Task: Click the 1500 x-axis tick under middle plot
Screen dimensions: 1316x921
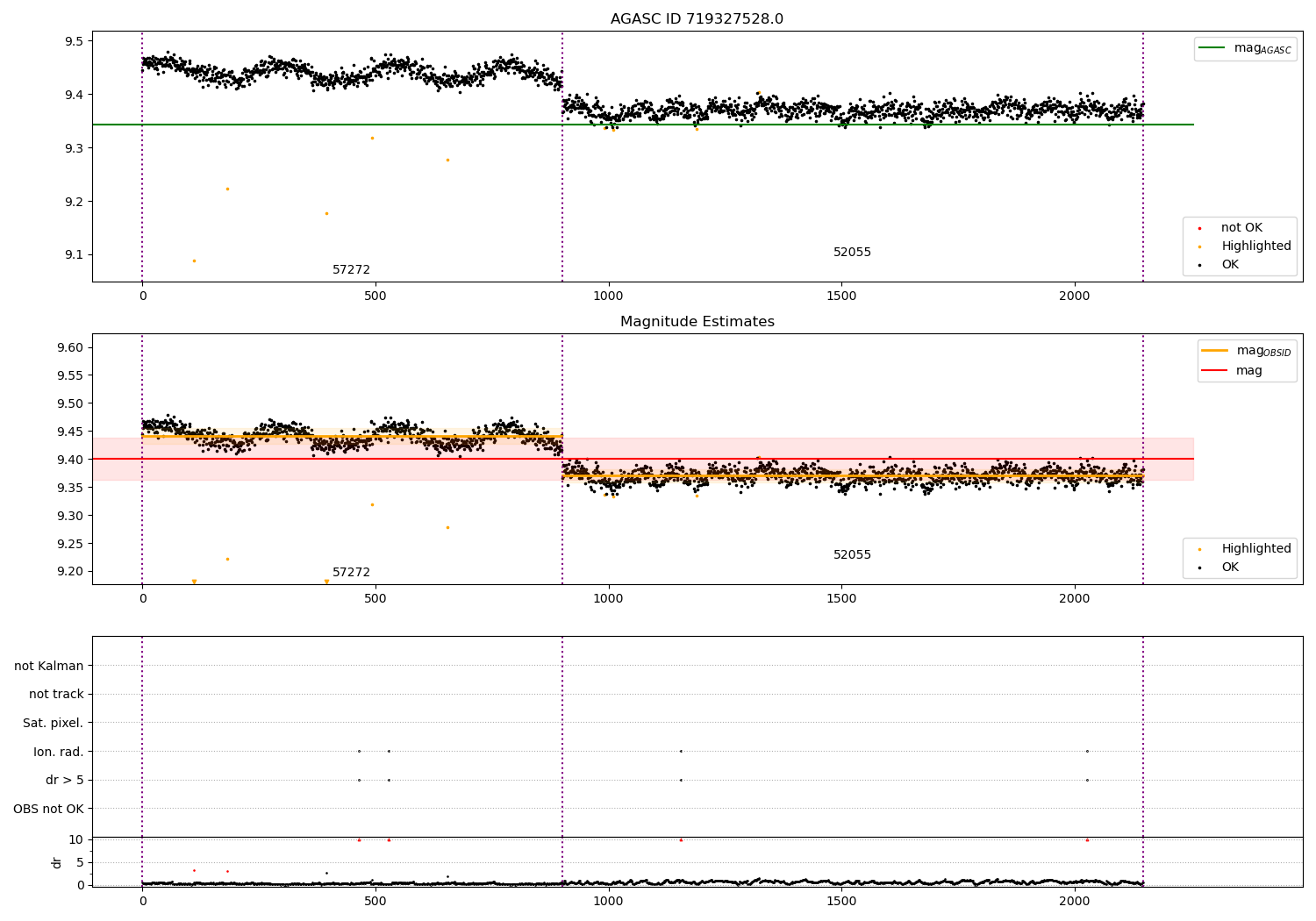Action: click(x=841, y=599)
